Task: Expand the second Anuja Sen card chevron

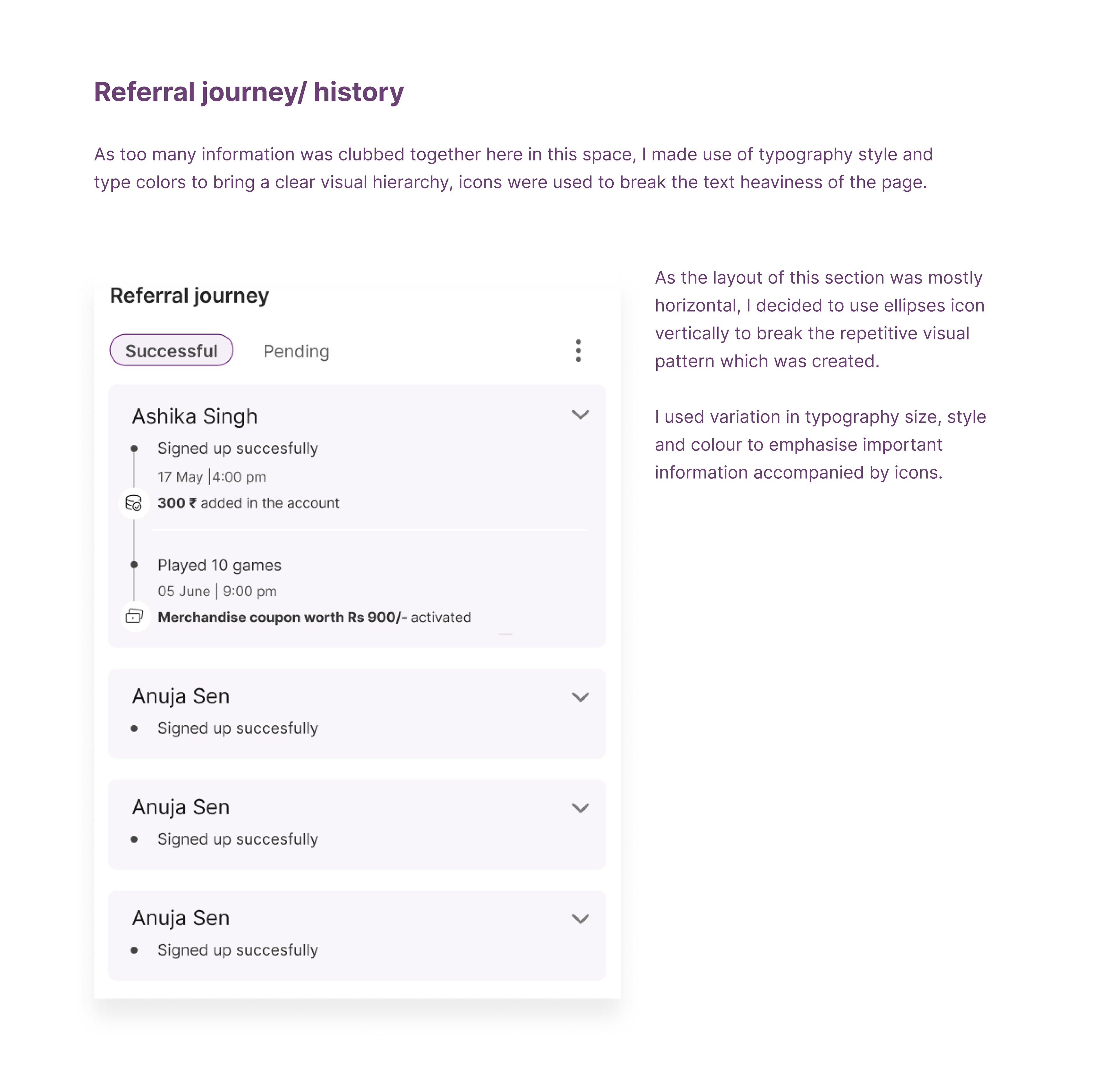Action: tap(580, 808)
